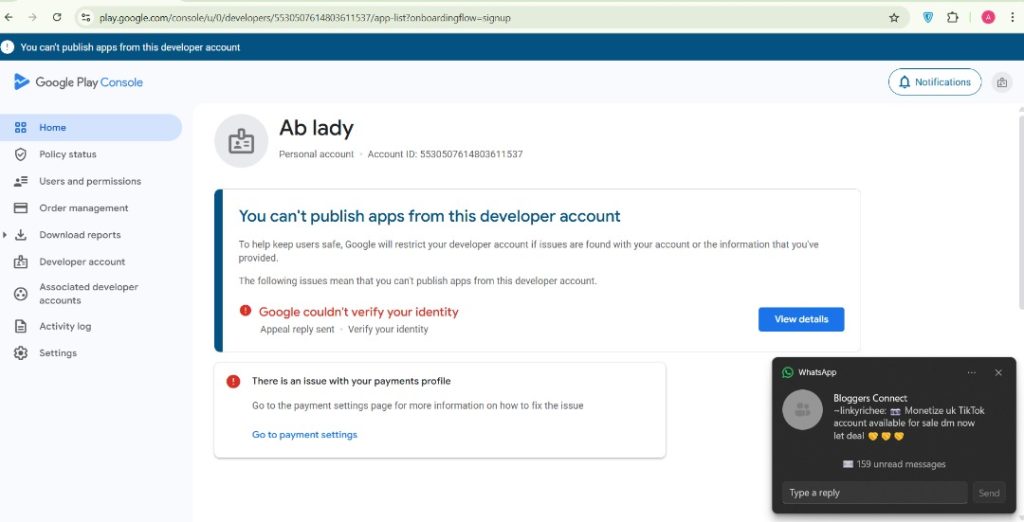
Task: Click the Associated developer accounts icon
Action: coord(20,293)
